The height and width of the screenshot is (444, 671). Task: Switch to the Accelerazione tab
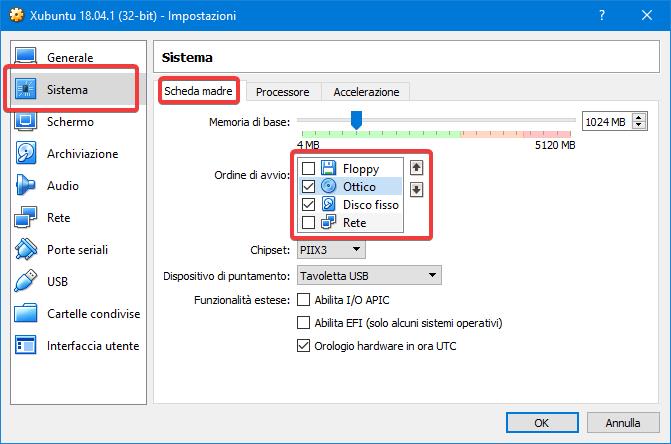(366, 92)
